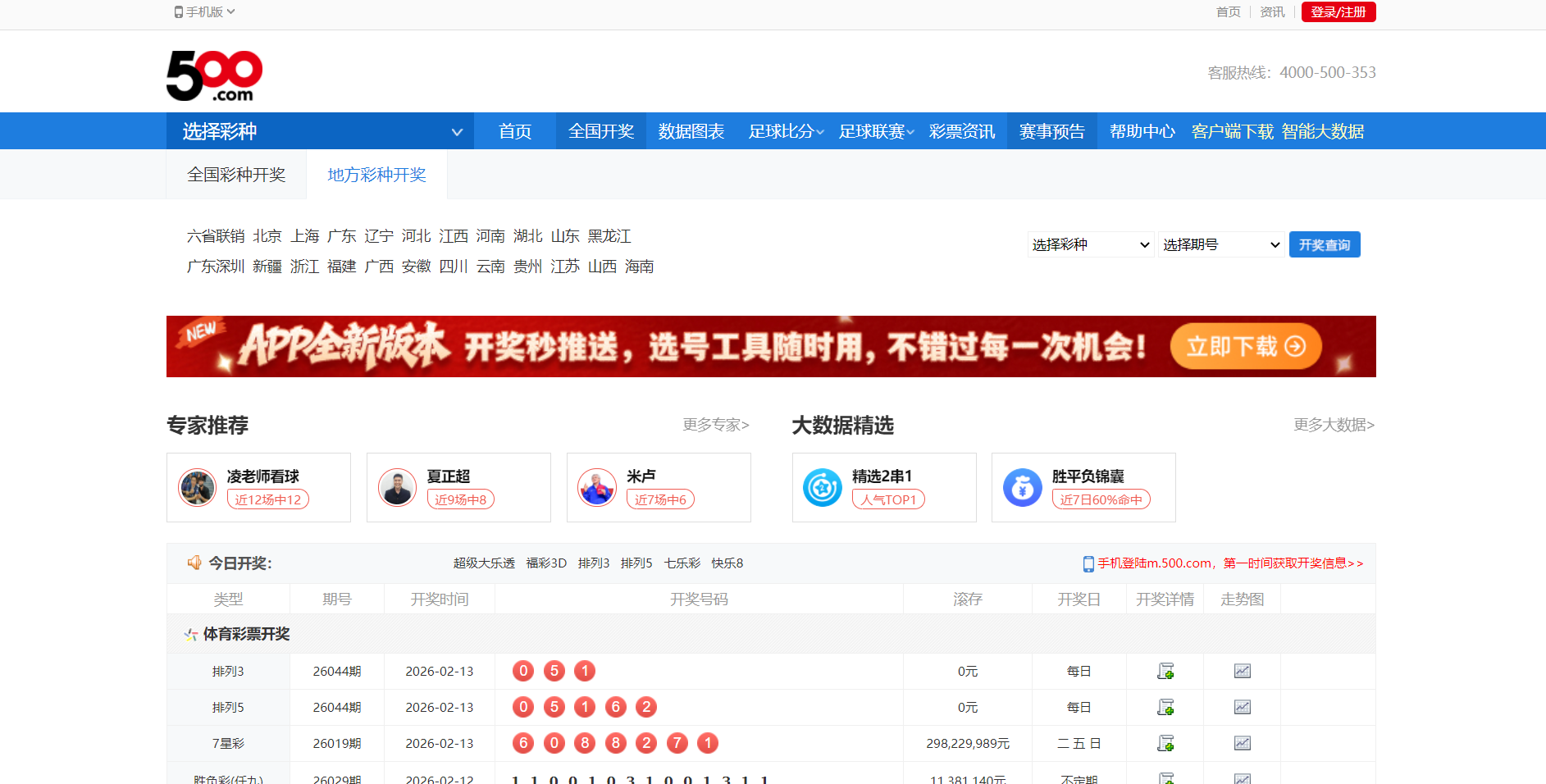Click 夏正超 expert avatar
Screen dimensions: 1546x784
(x=397, y=488)
